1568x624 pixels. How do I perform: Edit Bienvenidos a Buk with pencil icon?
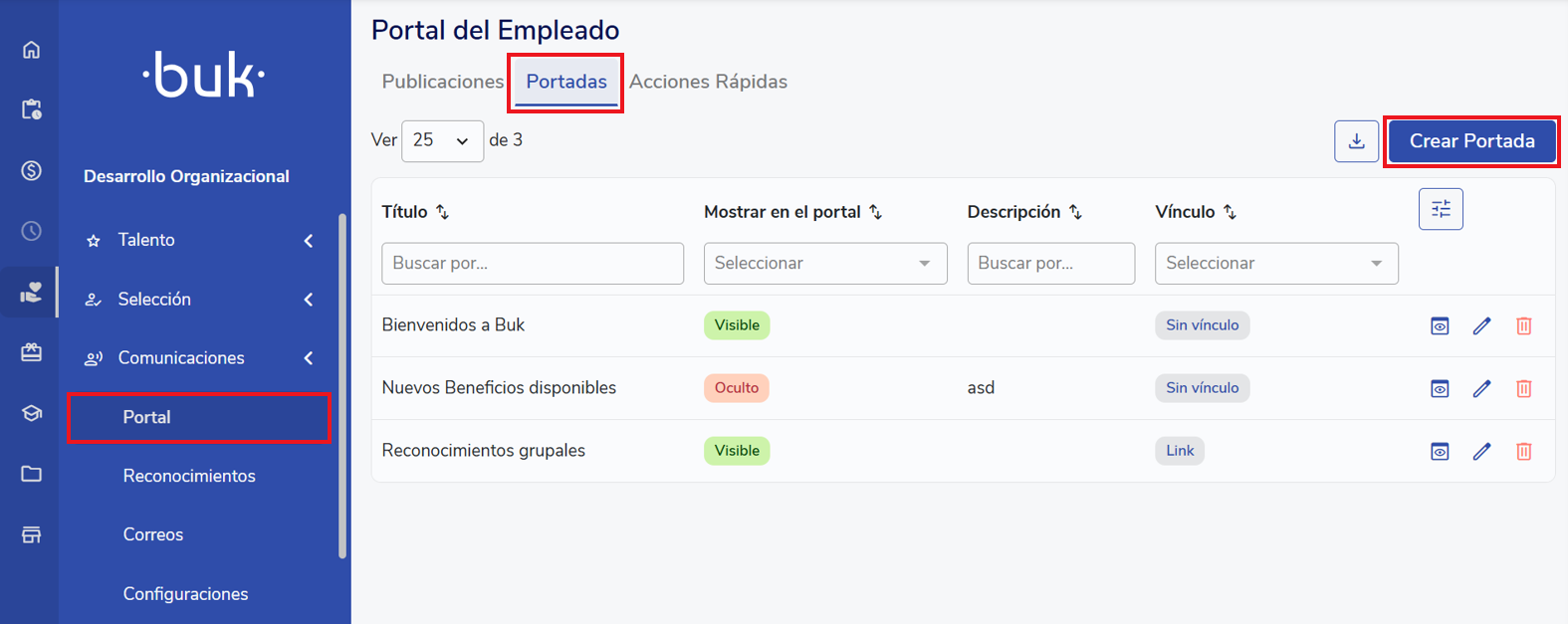click(x=1481, y=325)
